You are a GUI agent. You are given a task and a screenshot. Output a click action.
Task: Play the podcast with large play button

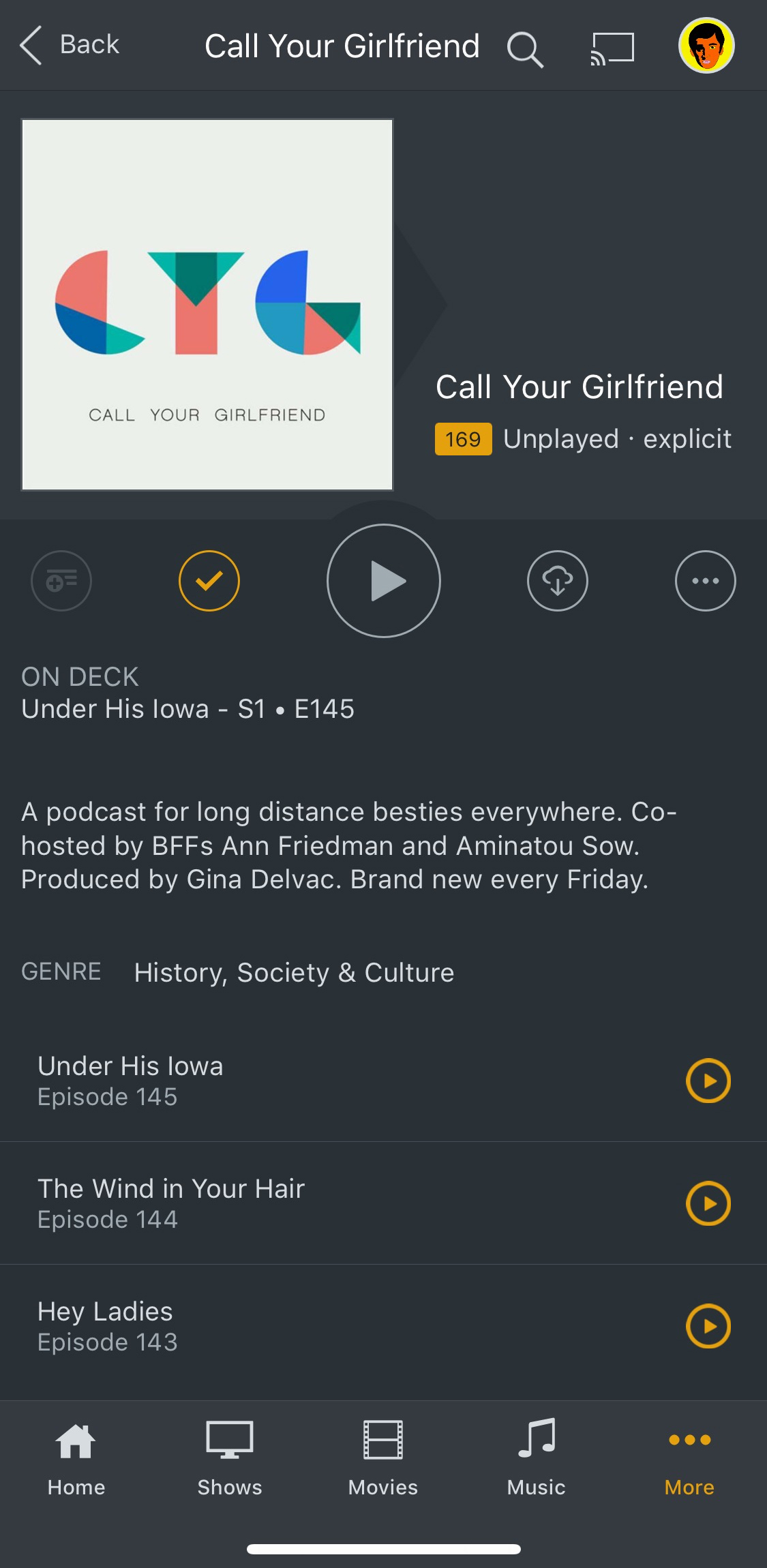point(384,581)
